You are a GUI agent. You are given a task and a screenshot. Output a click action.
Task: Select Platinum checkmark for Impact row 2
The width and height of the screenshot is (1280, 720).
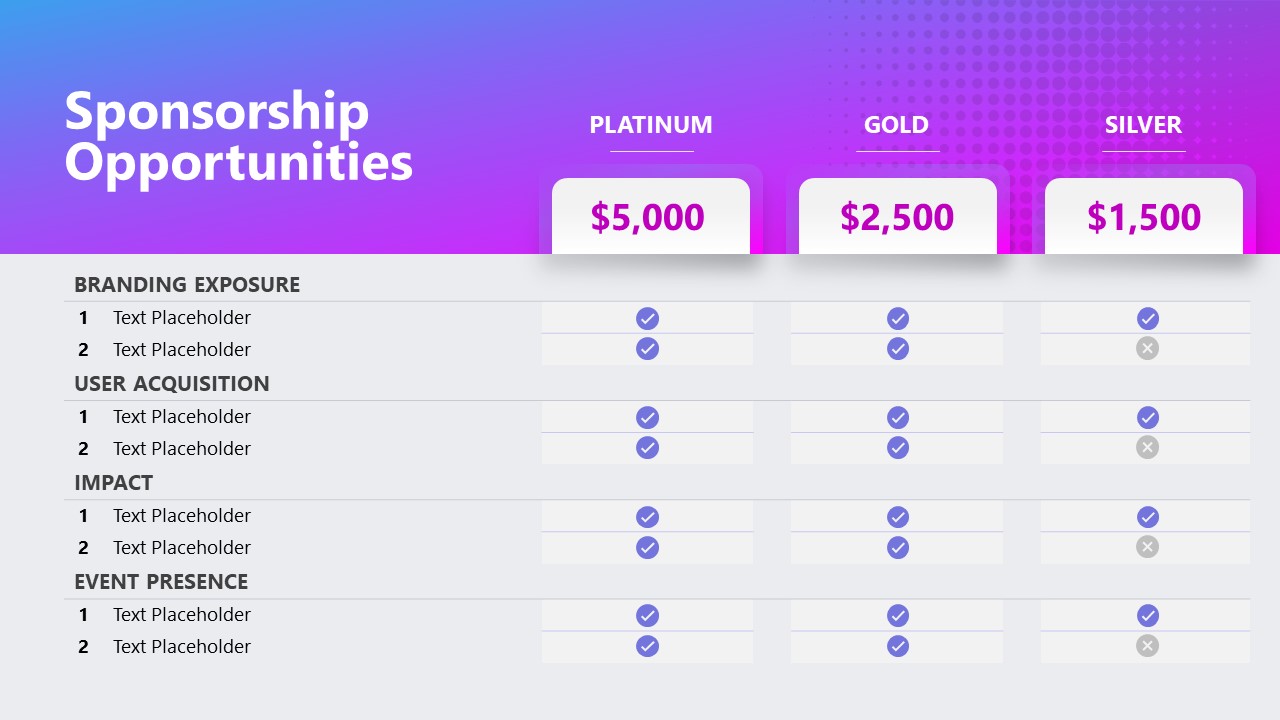pos(648,547)
